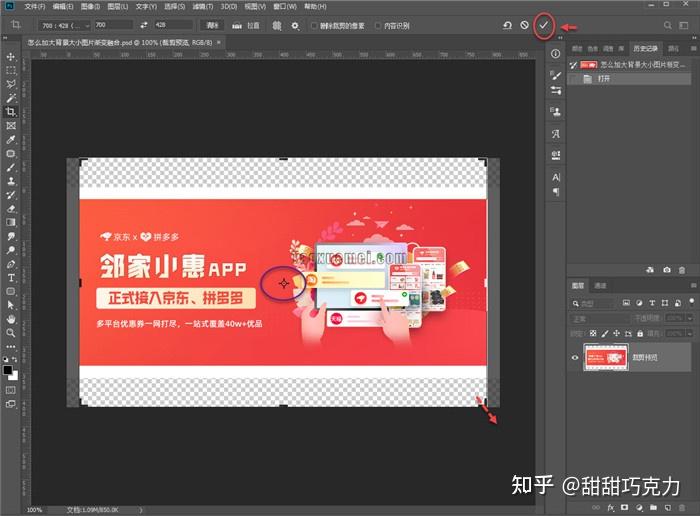Image resolution: width=700 pixels, height=516 pixels.
Task: Swap crop width and height values
Action: pos(144,25)
